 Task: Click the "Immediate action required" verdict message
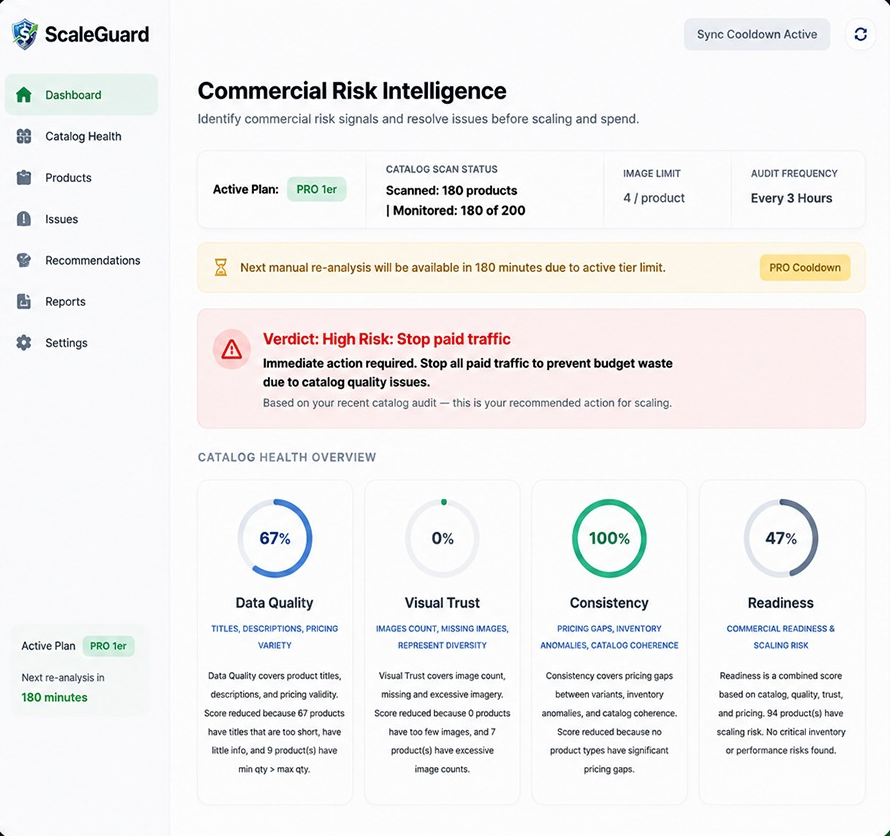coord(468,372)
